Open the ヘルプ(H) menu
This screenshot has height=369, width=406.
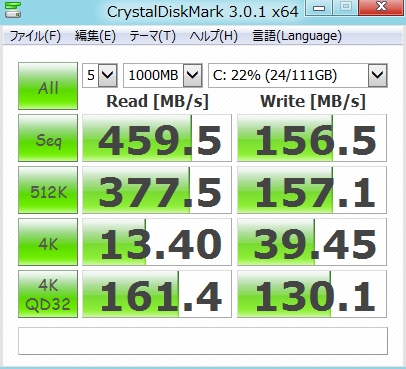coord(213,36)
